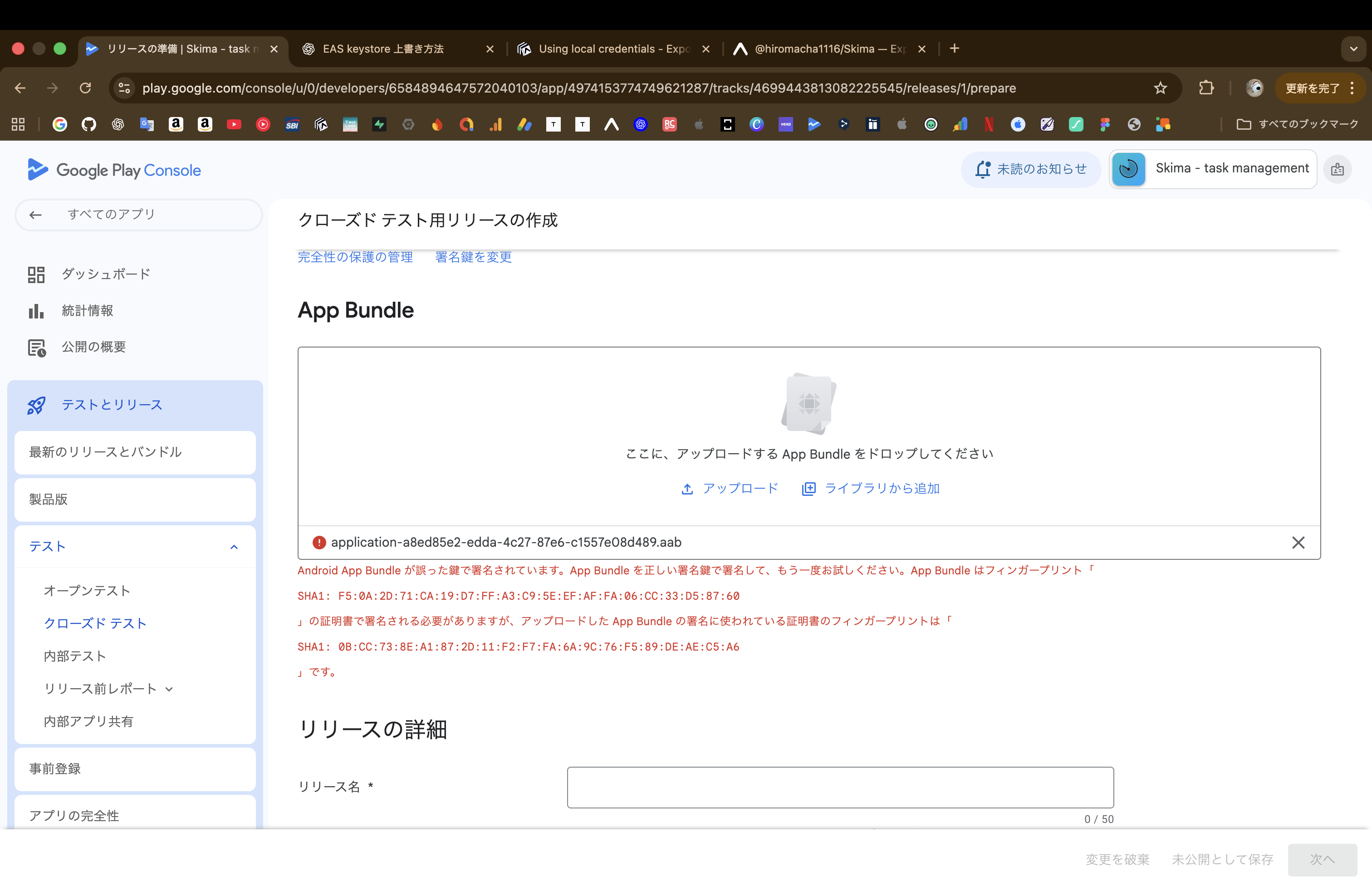This screenshot has height=891, width=1372.
Task: Open the 署名鍵を変更 link
Action: [473, 257]
